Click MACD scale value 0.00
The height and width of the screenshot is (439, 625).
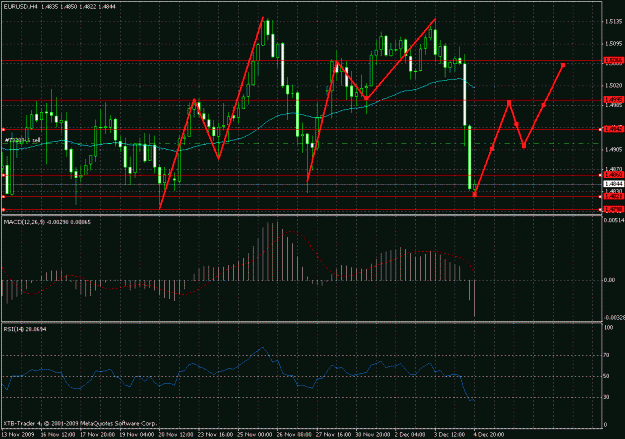(x=609, y=280)
